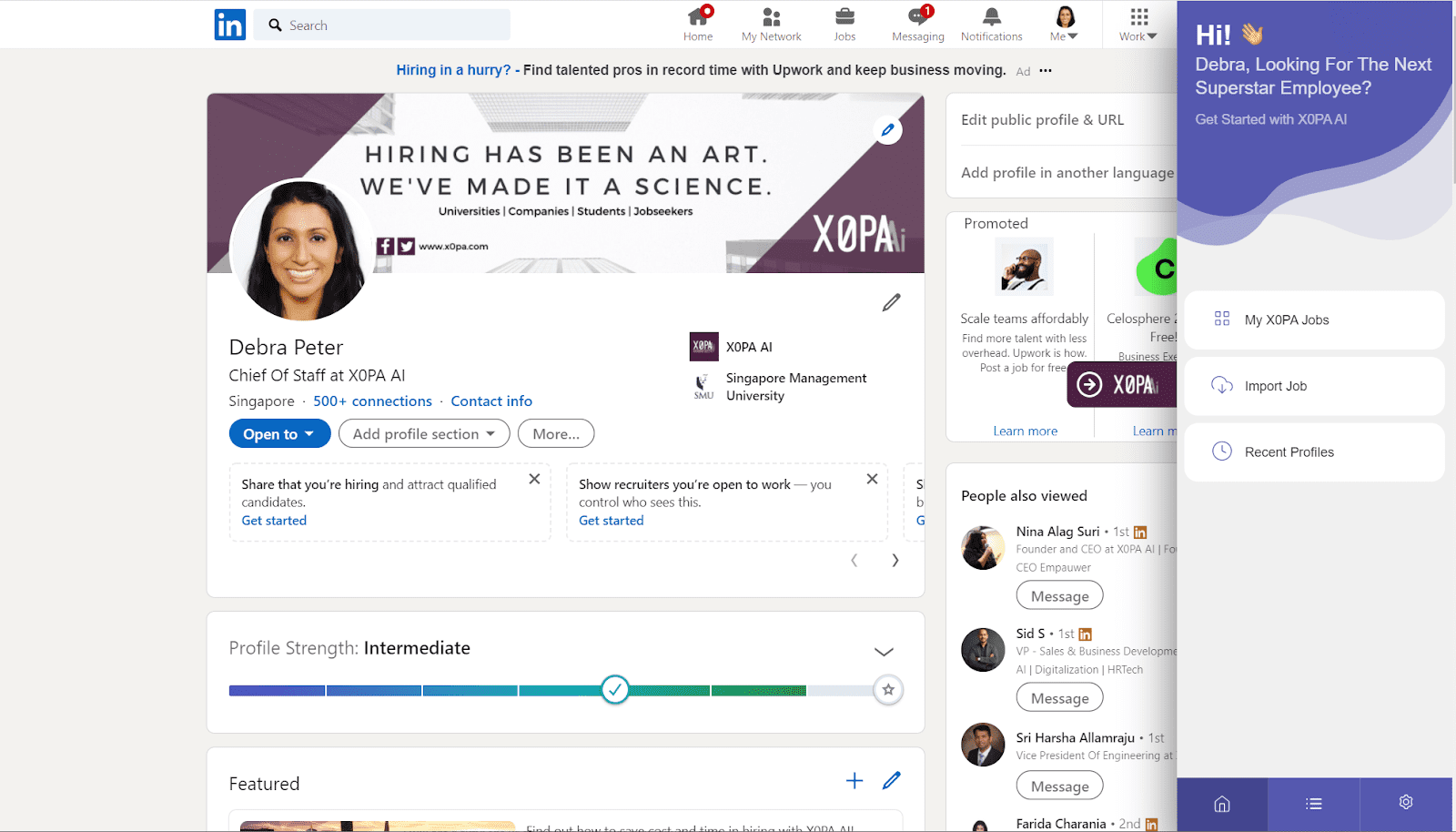Click the All-Star star icon on strength bar

tap(888, 690)
